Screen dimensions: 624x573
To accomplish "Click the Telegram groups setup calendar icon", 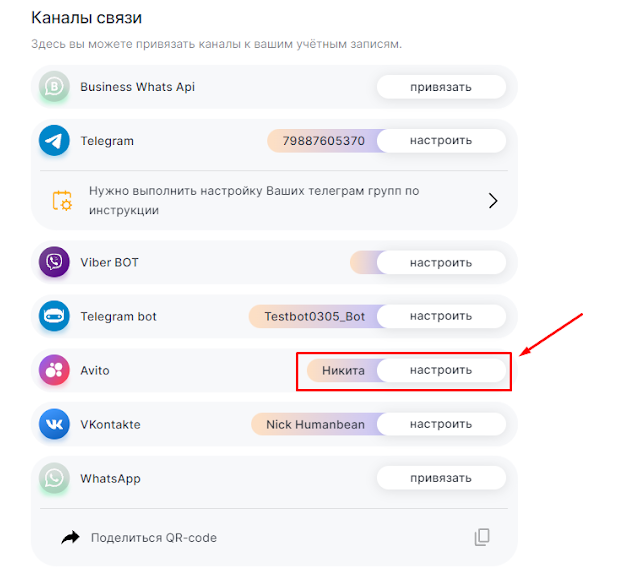I will pos(62,200).
